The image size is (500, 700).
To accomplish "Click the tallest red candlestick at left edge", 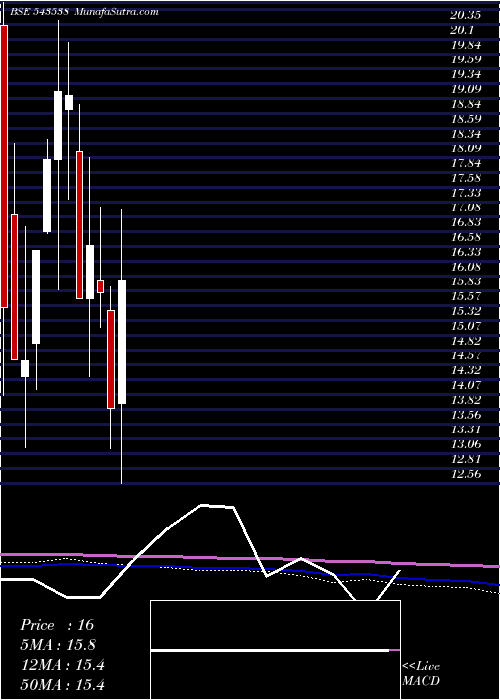I will pyautogui.click(x=4, y=166).
